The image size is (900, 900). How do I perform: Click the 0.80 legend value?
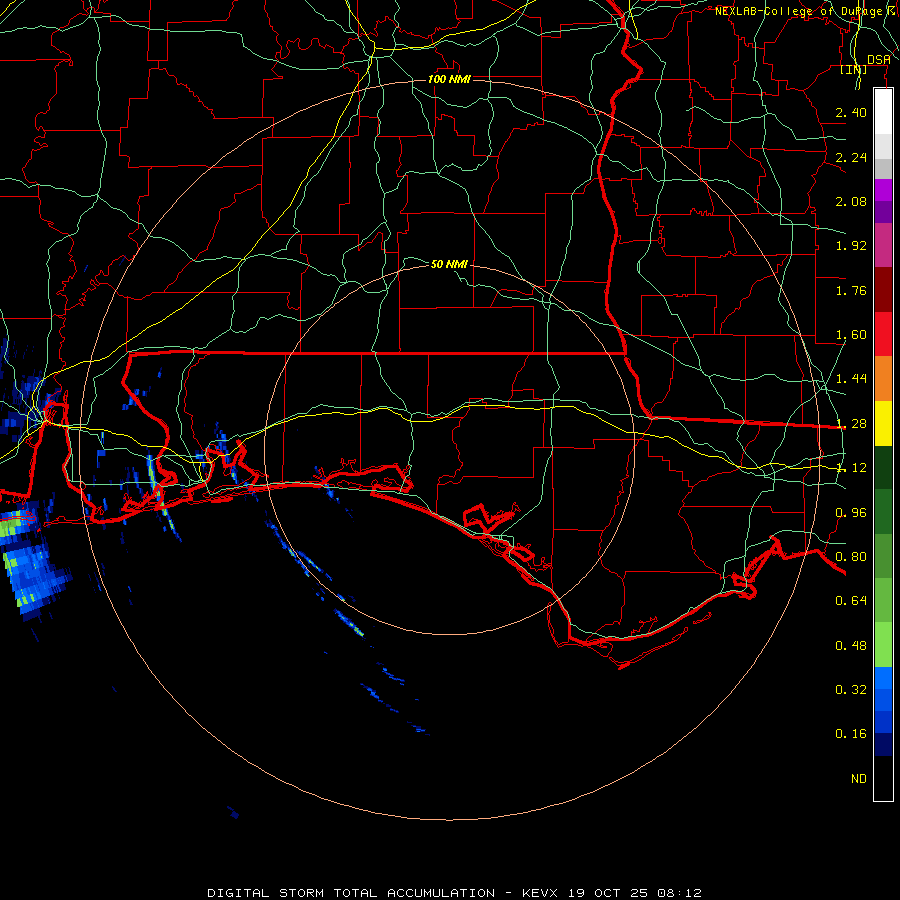click(851, 557)
